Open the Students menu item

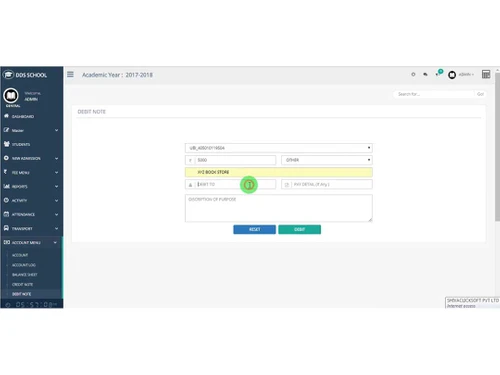click(21, 144)
